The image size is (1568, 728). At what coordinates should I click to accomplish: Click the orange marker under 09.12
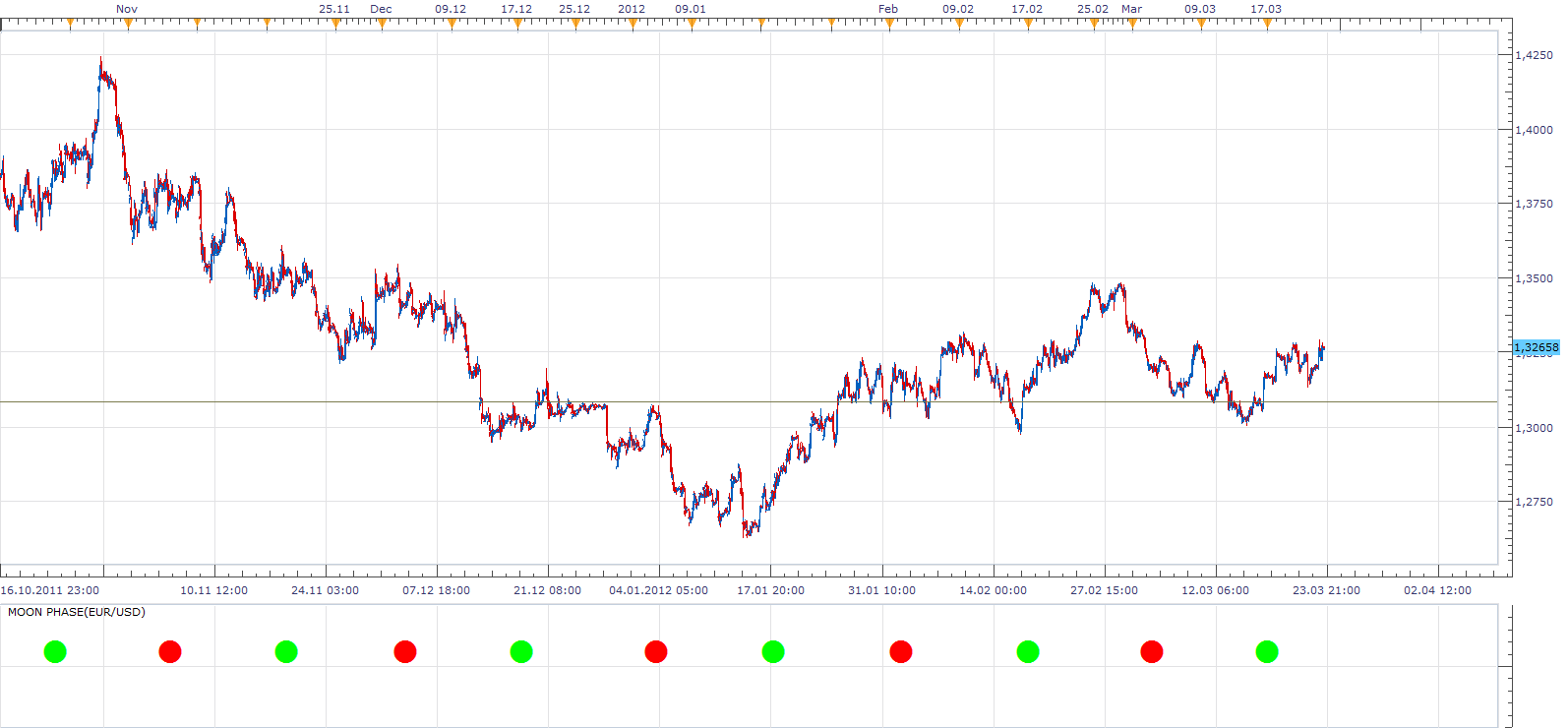point(452,24)
